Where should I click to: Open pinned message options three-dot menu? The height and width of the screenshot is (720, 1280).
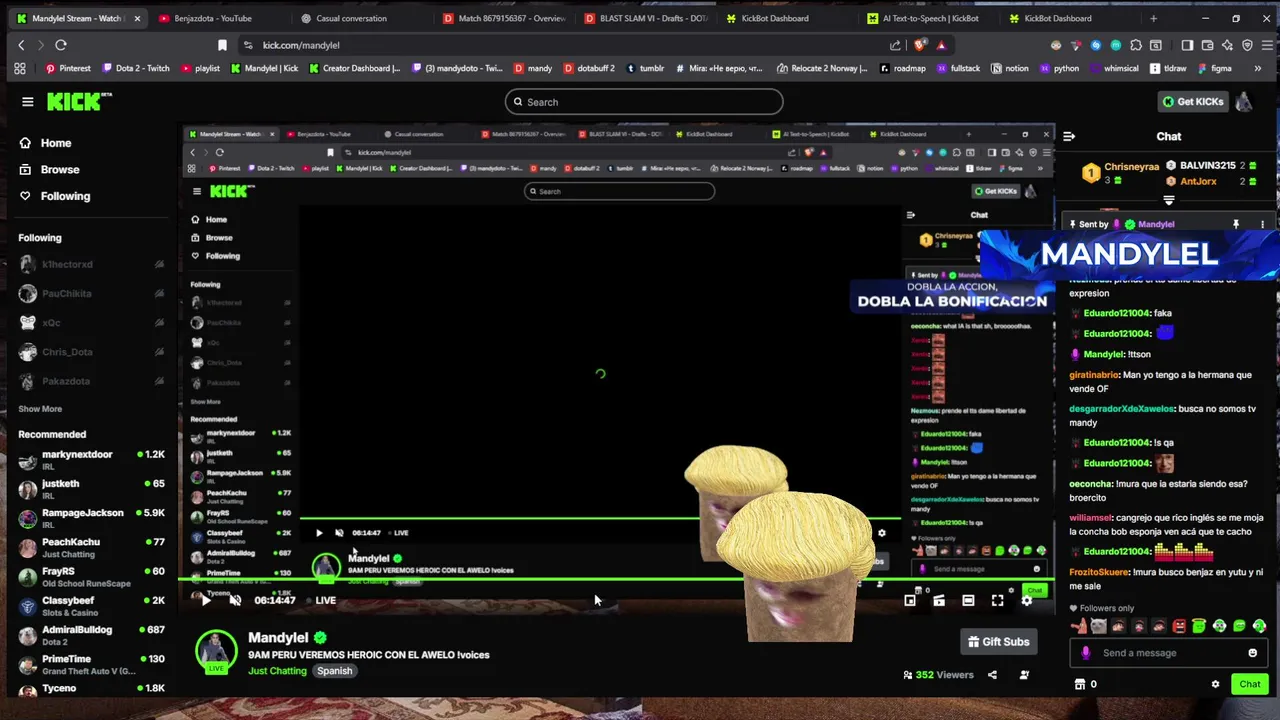click(x=1262, y=224)
